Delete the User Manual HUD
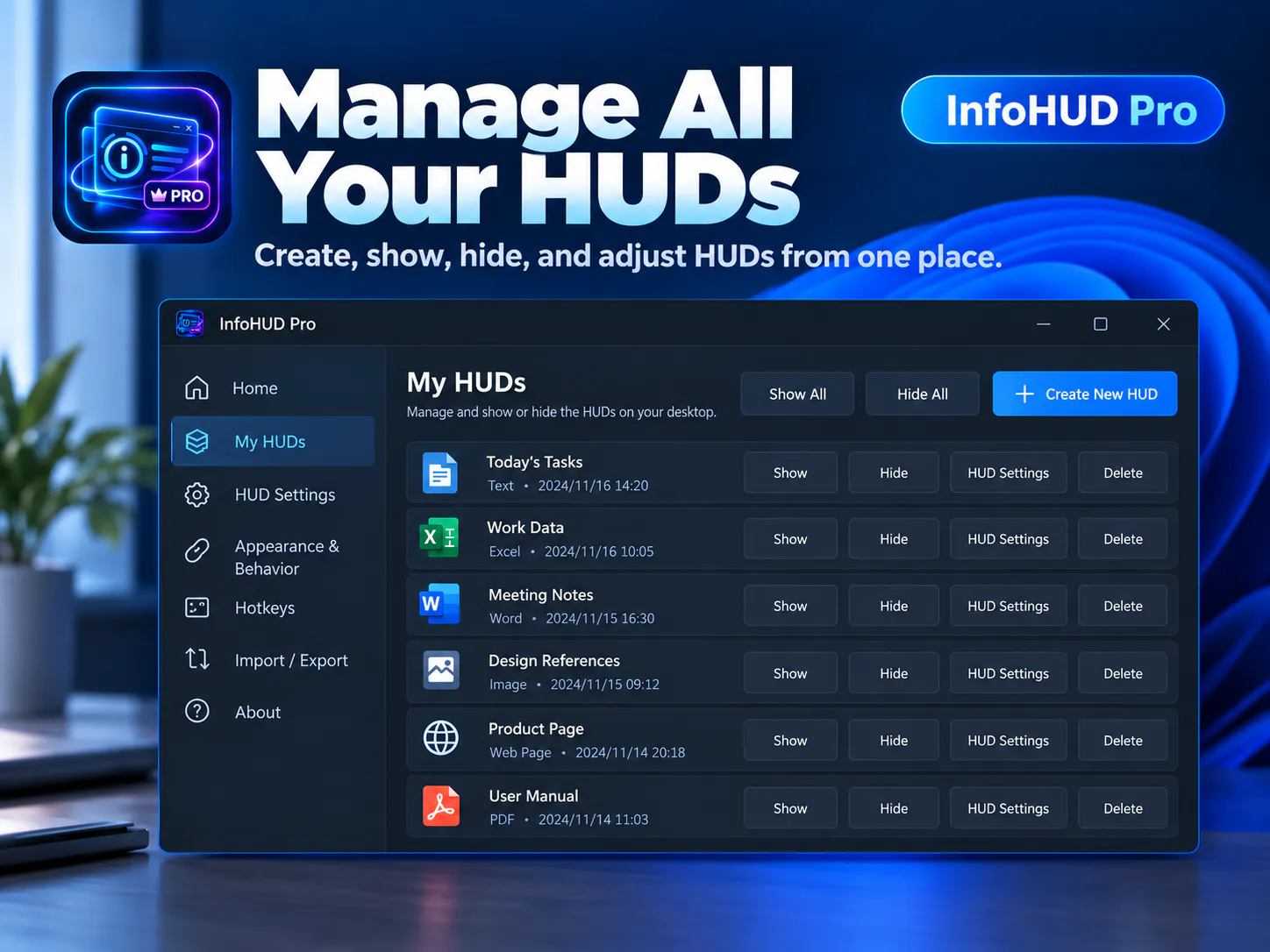This screenshot has width=1270, height=952. tap(1123, 808)
